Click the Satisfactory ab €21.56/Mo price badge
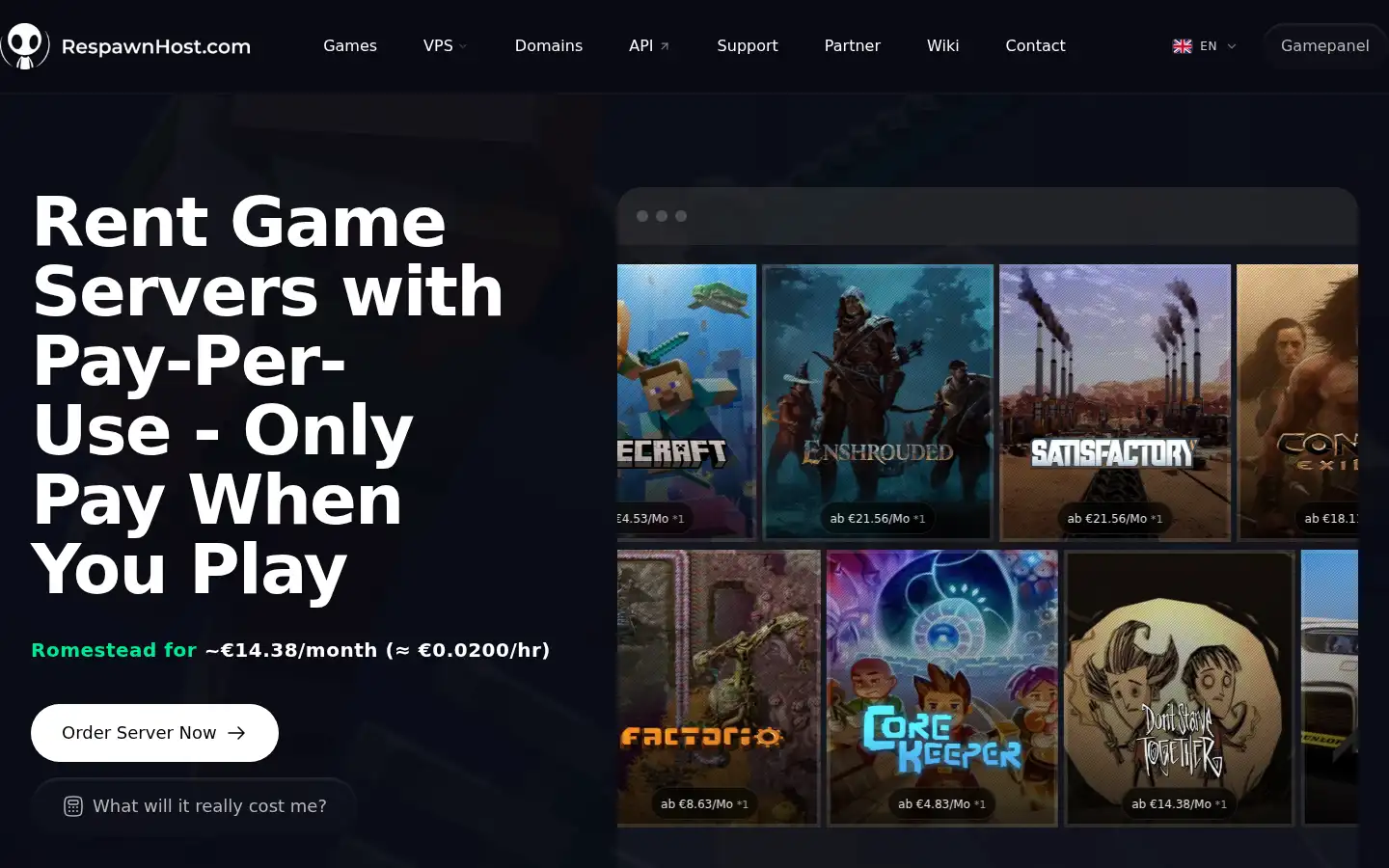 [1115, 519]
